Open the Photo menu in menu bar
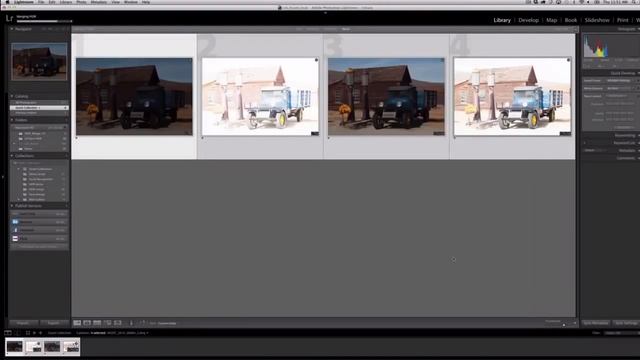The width and height of the screenshot is (640, 360). click(x=81, y=2)
